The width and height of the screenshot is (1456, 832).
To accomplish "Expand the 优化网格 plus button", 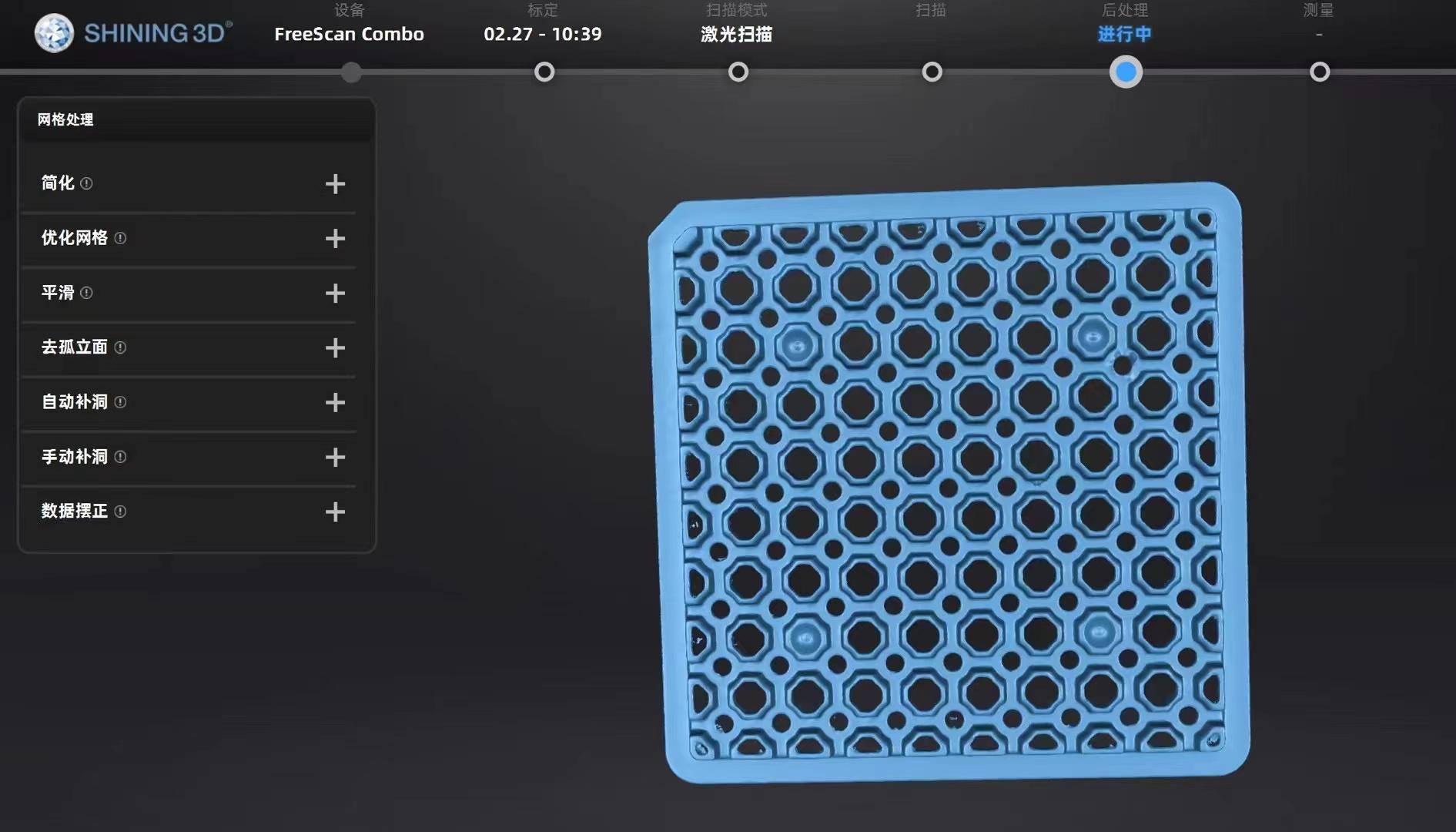I will tap(335, 238).
